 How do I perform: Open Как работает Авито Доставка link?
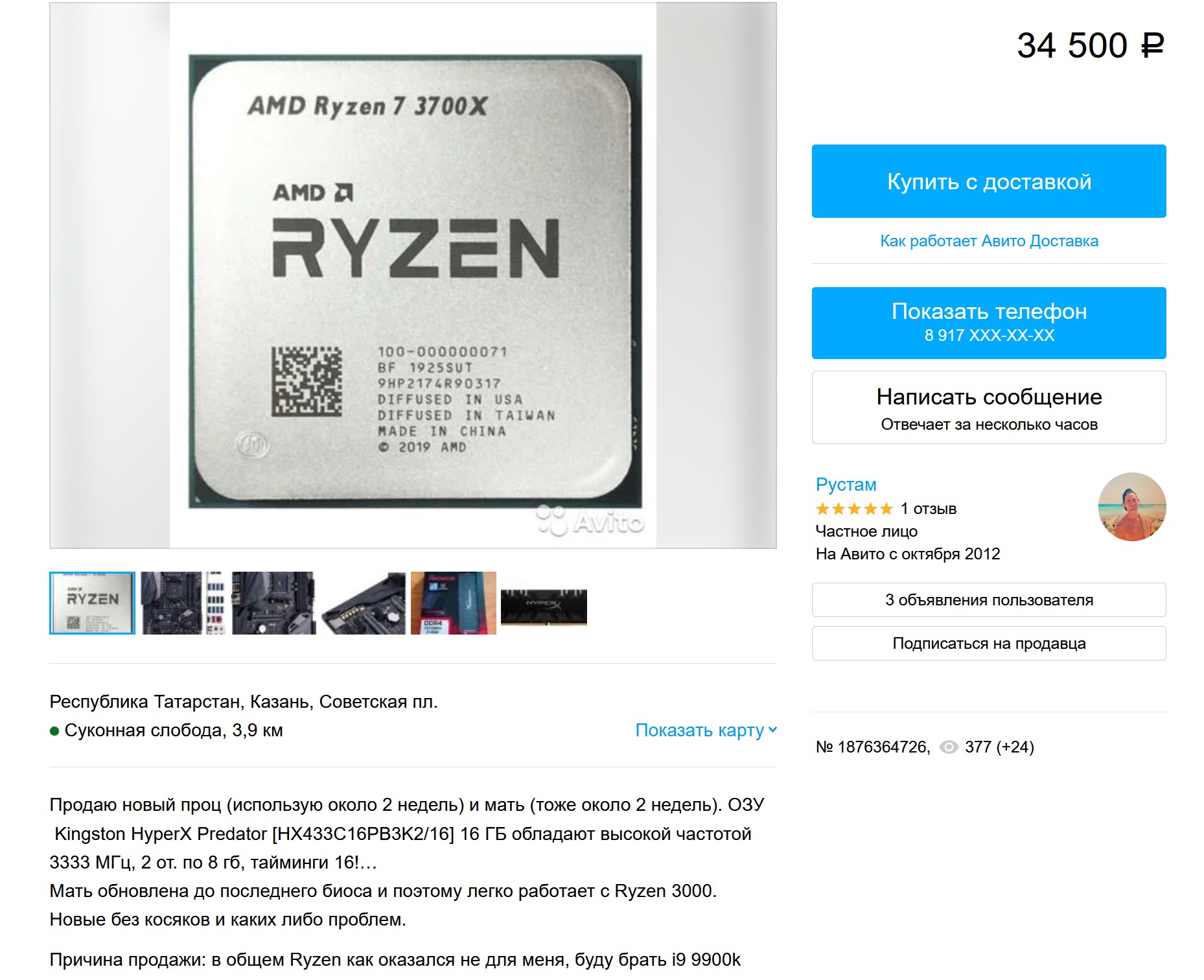(989, 241)
